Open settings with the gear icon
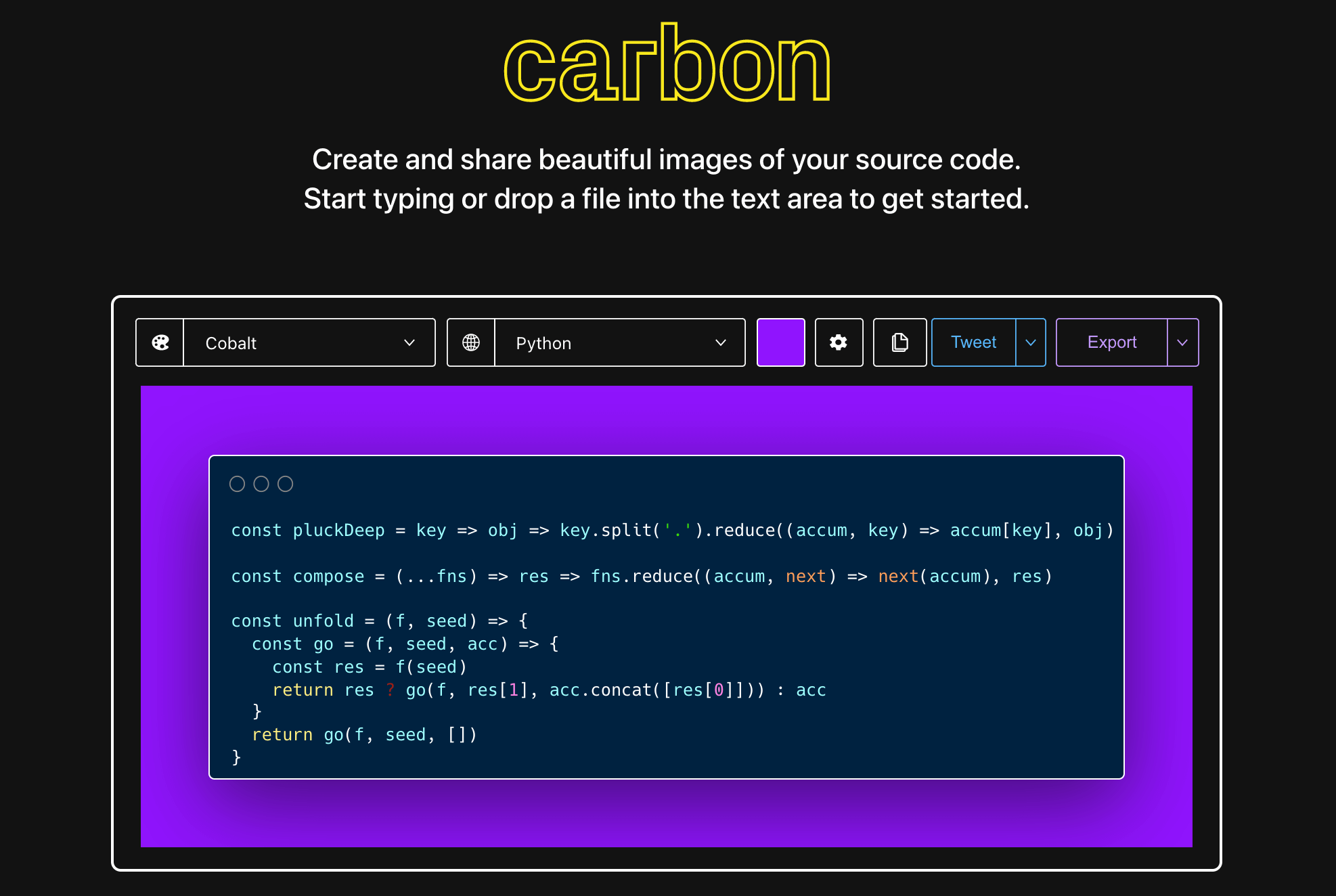Image resolution: width=1336 pixels, height=896 pixels. [839, 342]
